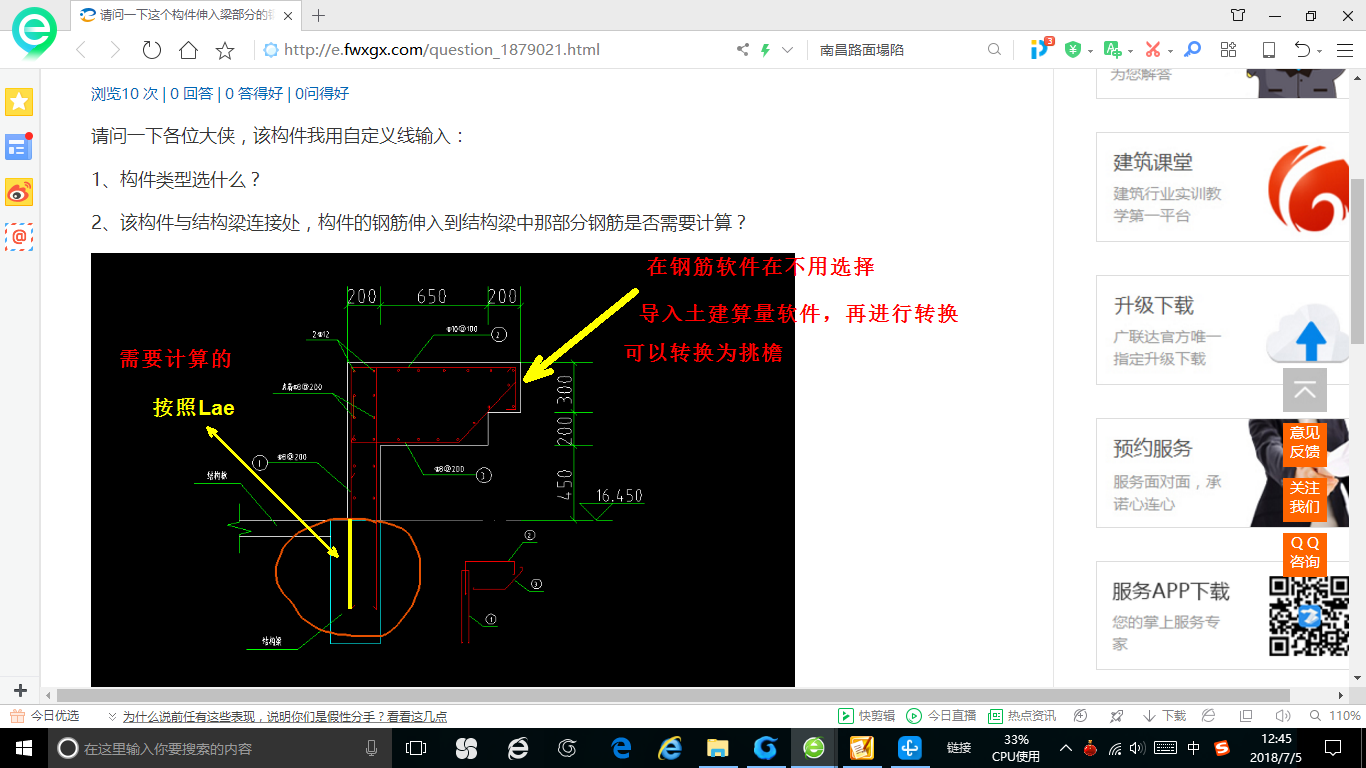
Task: Open the mail @ sidebar icon
Action: point(19,236)
